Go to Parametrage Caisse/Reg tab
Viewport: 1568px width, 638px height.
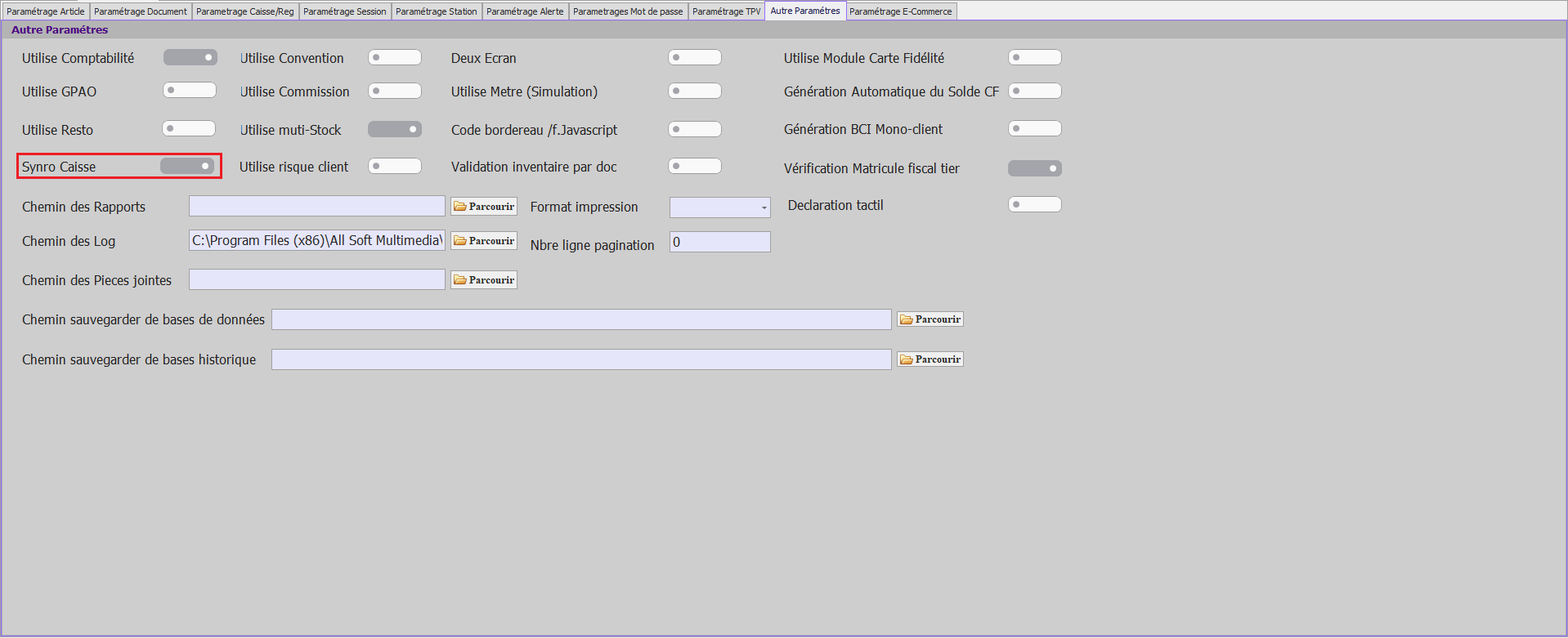pos(245,11)
